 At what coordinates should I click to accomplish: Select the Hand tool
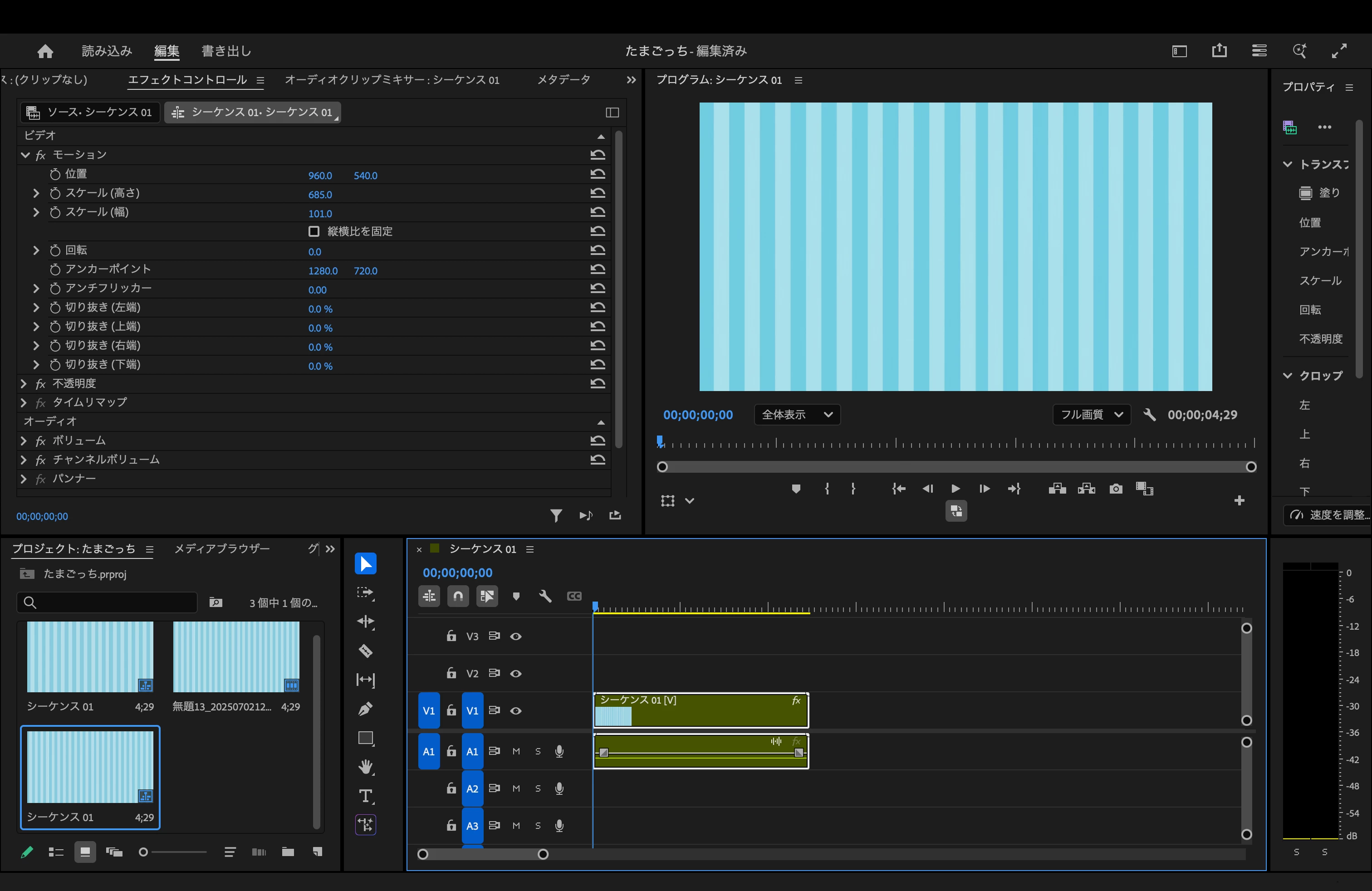366,767
